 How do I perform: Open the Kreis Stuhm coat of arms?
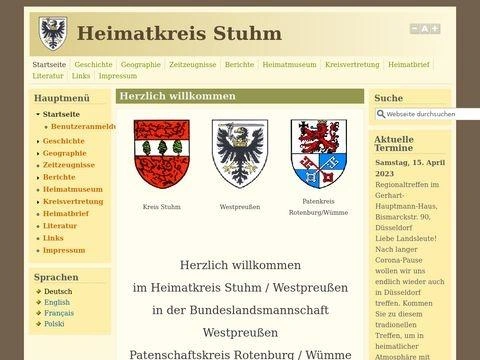pyautogui.click(x=162, y=154)
